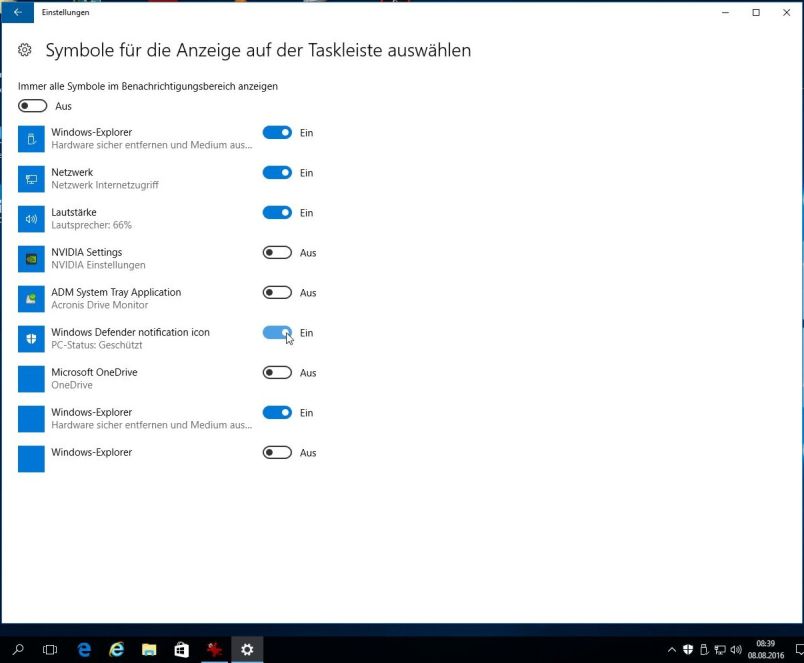Image resolution: width=804 pixels, height=663 pixels.
Task: Enable always show all notification area icons
Action: pos(32,106)
